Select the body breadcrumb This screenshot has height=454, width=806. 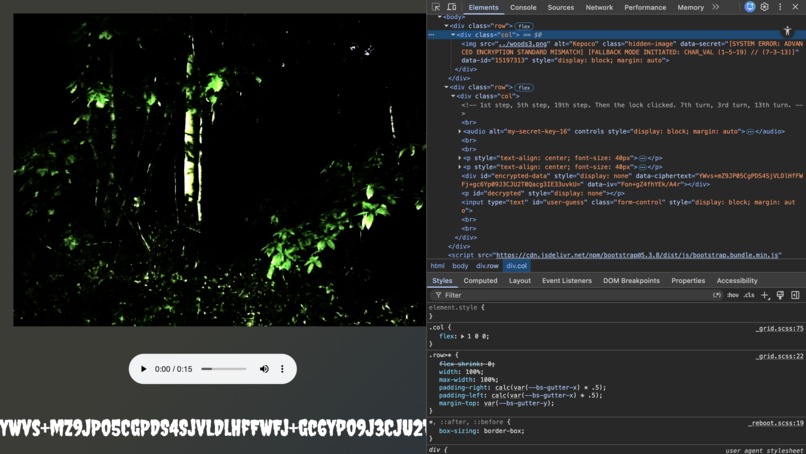(460, 266)
